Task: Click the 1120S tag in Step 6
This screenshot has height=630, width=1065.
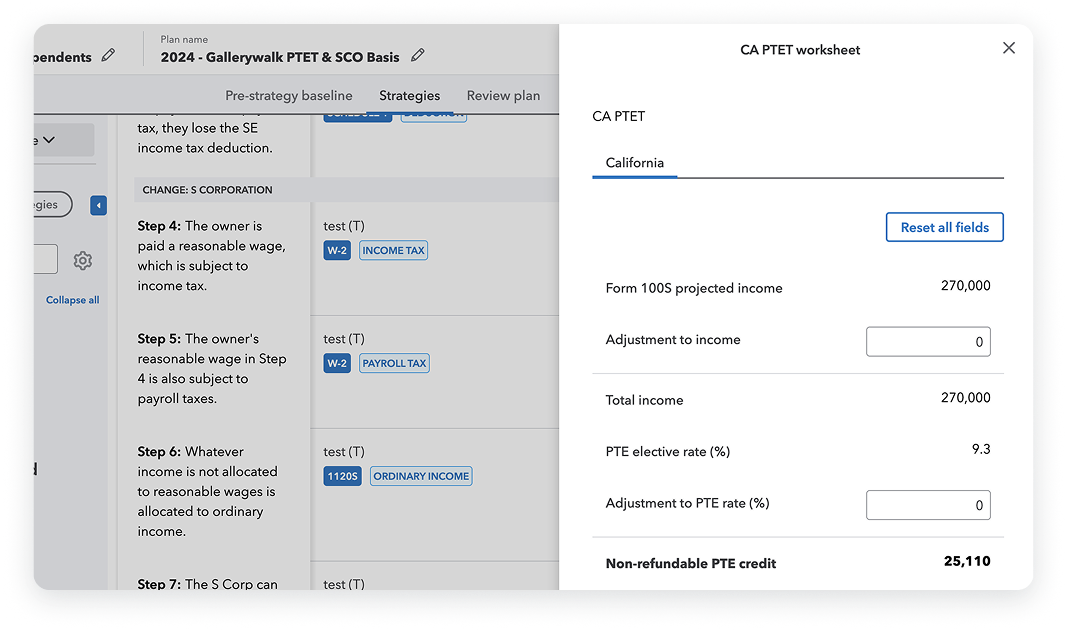Action: point(342,476)
